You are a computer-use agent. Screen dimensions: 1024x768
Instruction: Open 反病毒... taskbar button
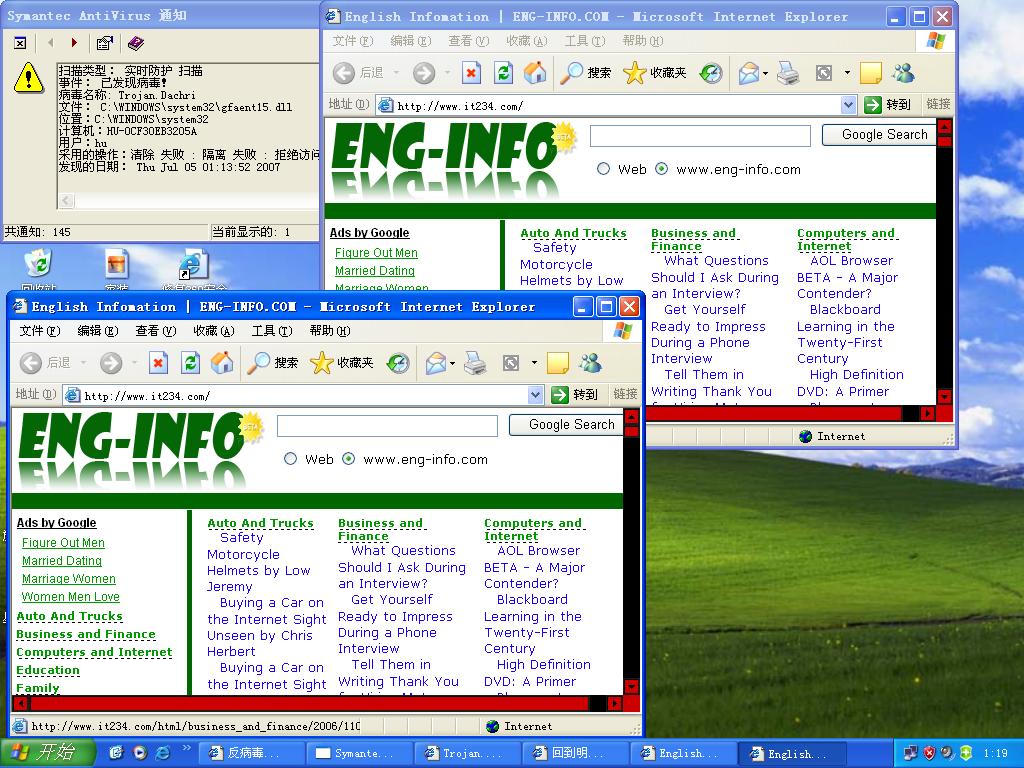tap(249, 754)
